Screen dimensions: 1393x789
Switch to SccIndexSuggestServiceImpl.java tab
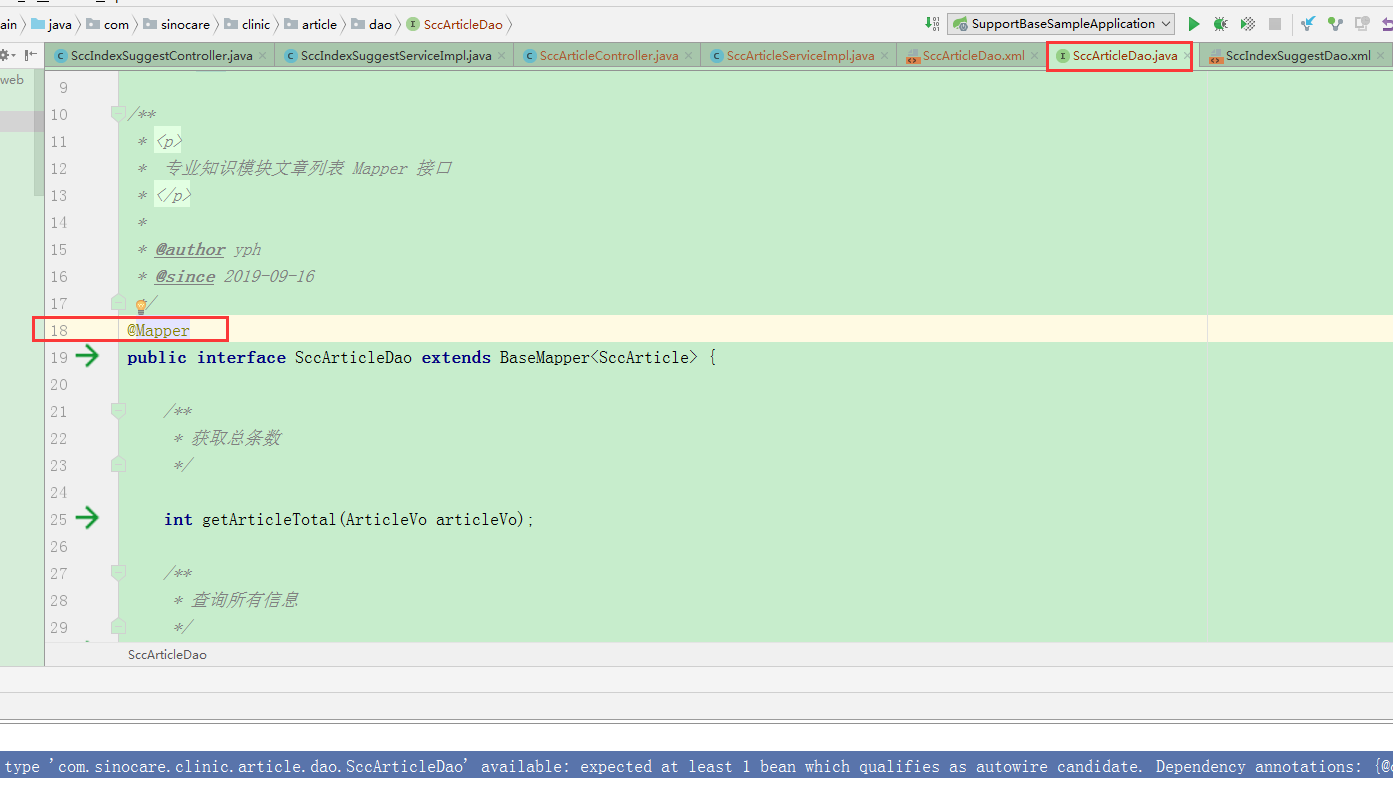tap(395, 56)
